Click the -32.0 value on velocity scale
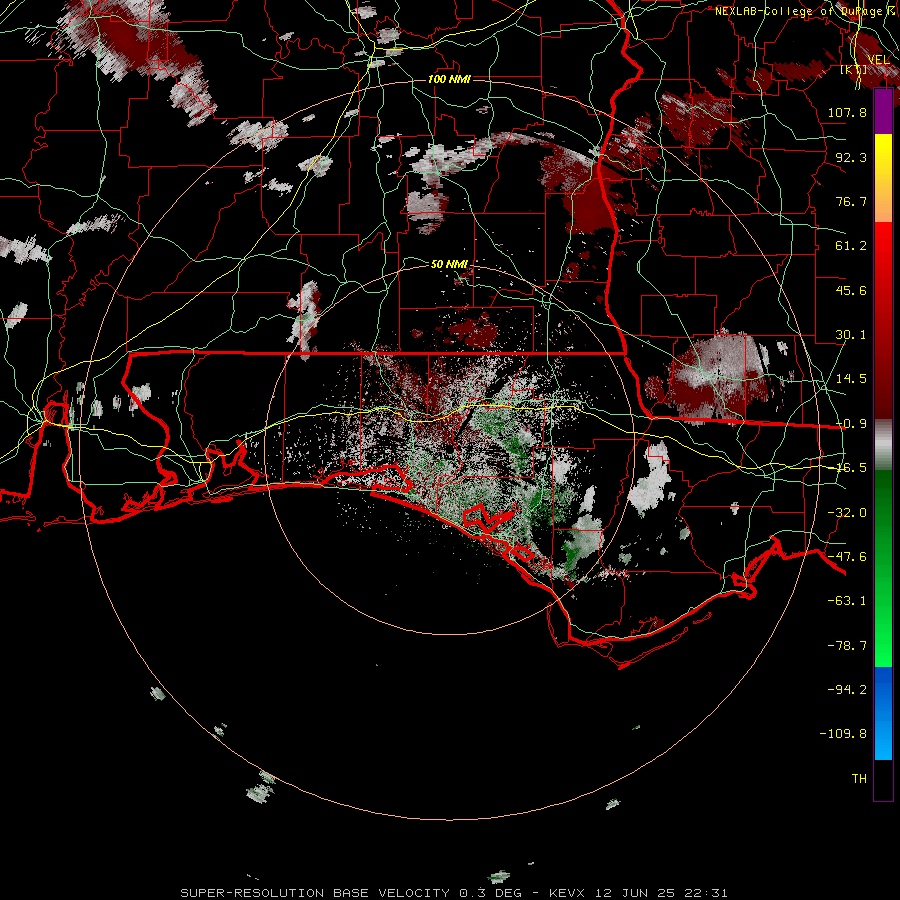Image resolution: width=900 pixels, height=900 pixels. pyautogui.click(x=847, y=513)
